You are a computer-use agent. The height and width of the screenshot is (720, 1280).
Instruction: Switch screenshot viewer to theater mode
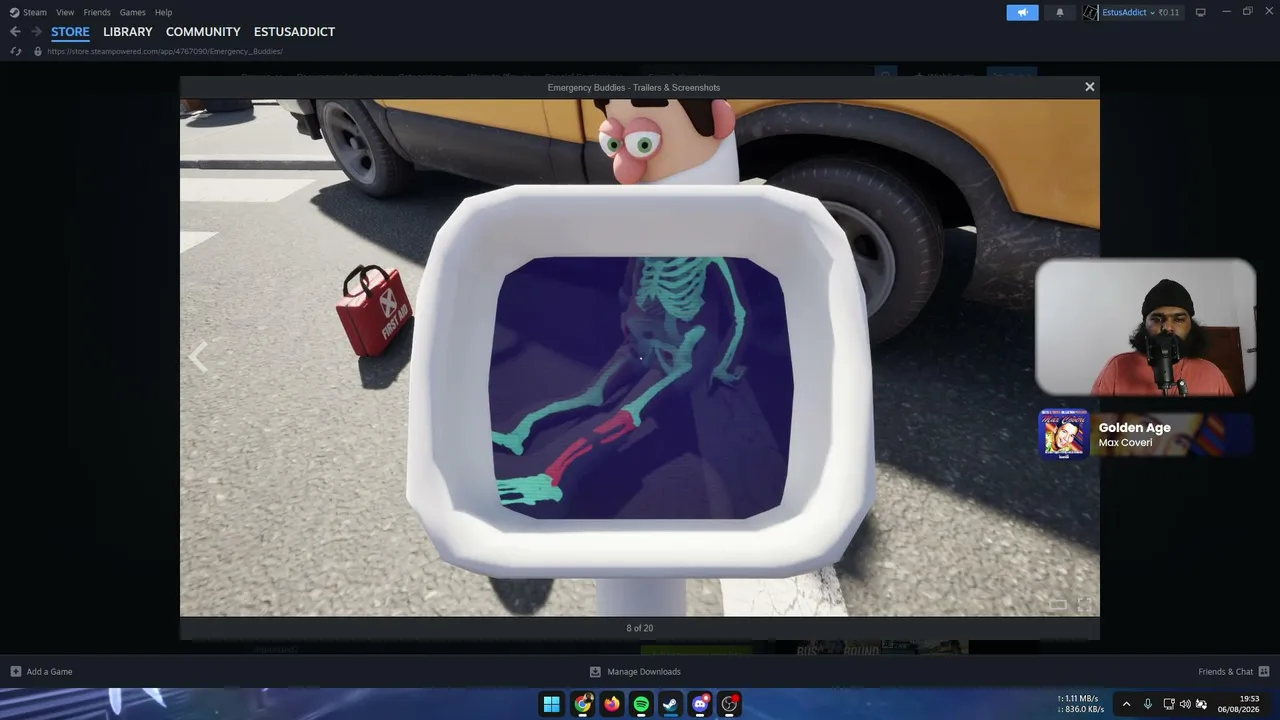[1058, 604]
